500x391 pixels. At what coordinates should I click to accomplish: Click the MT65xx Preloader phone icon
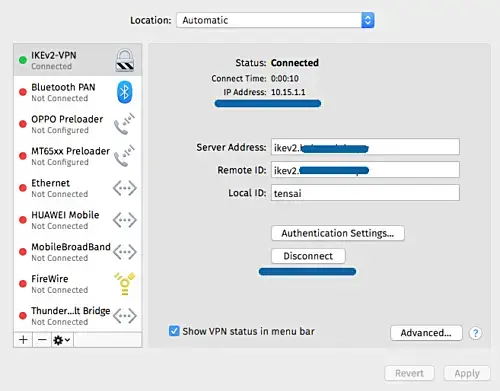[x=124, y=156]
